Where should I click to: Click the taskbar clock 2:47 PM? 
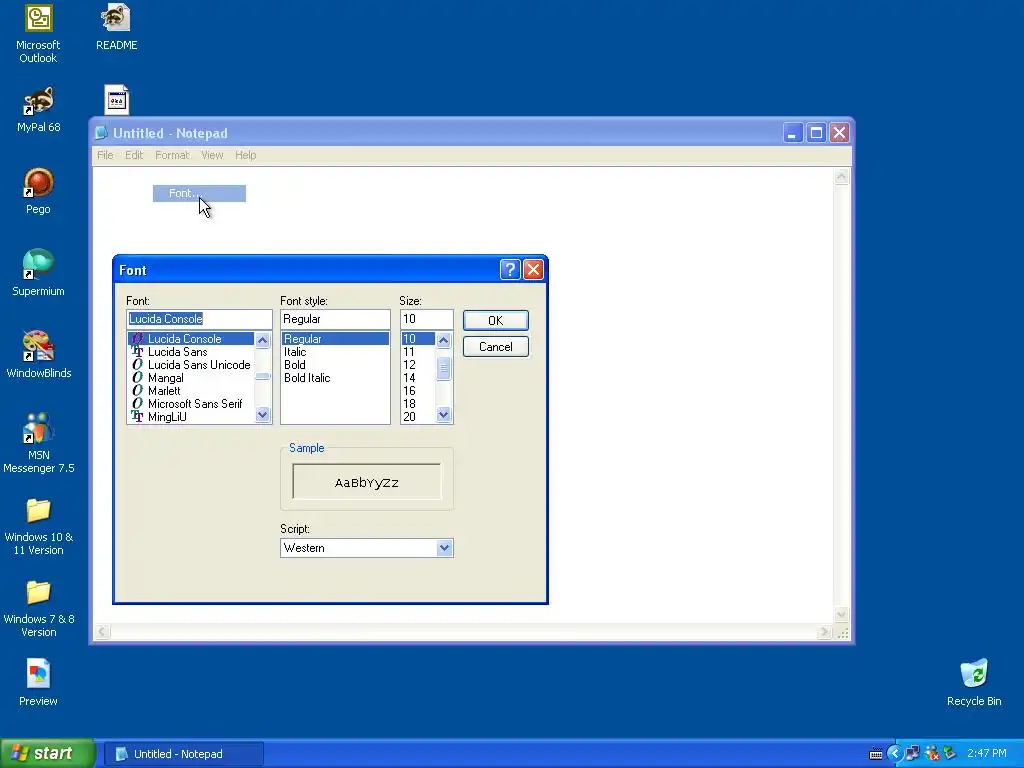click(x=987, y=754)
